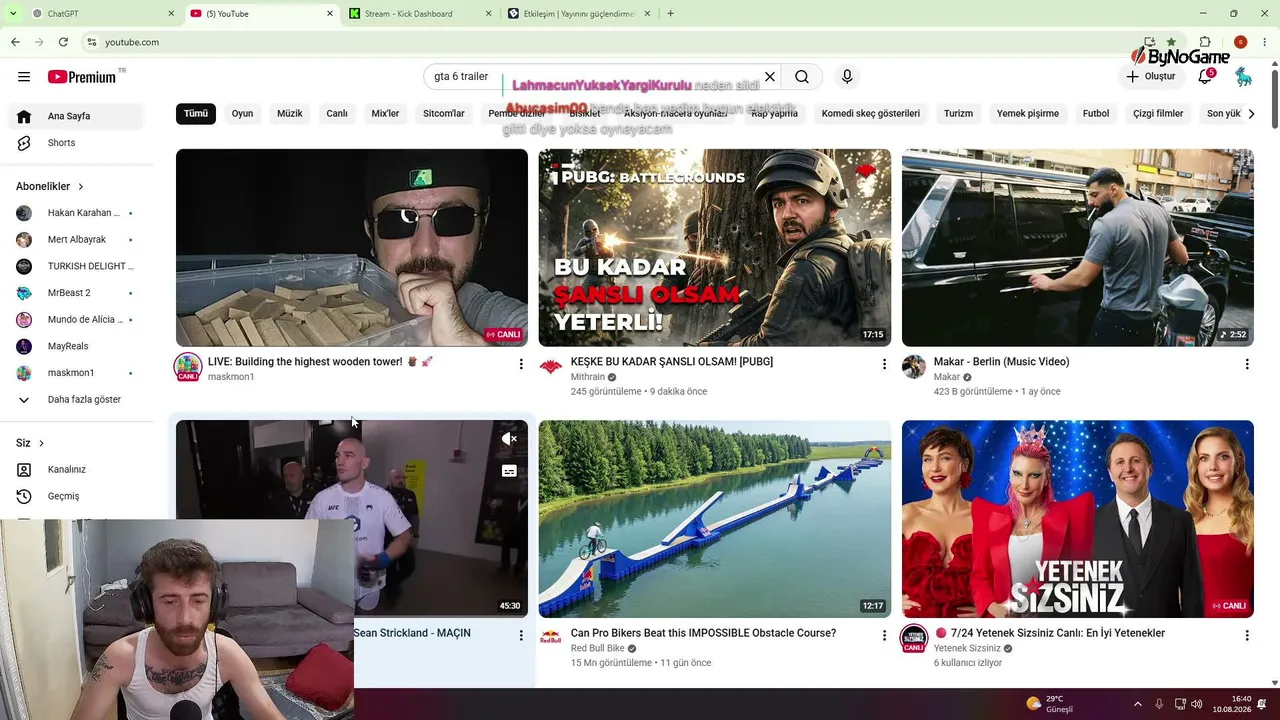The image size is (1280, 720).
Task: Open the Siz section chevron
Action: click(x=41, y=443)
